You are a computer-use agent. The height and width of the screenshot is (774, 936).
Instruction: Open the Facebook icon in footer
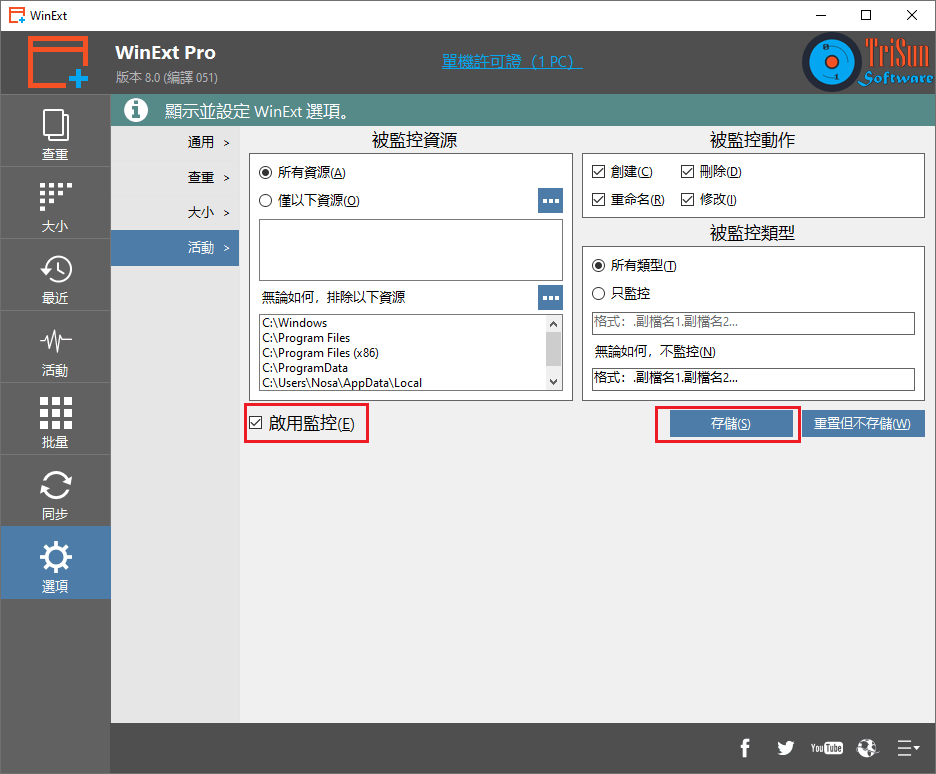pyautogui.click(x=745, y=748)
